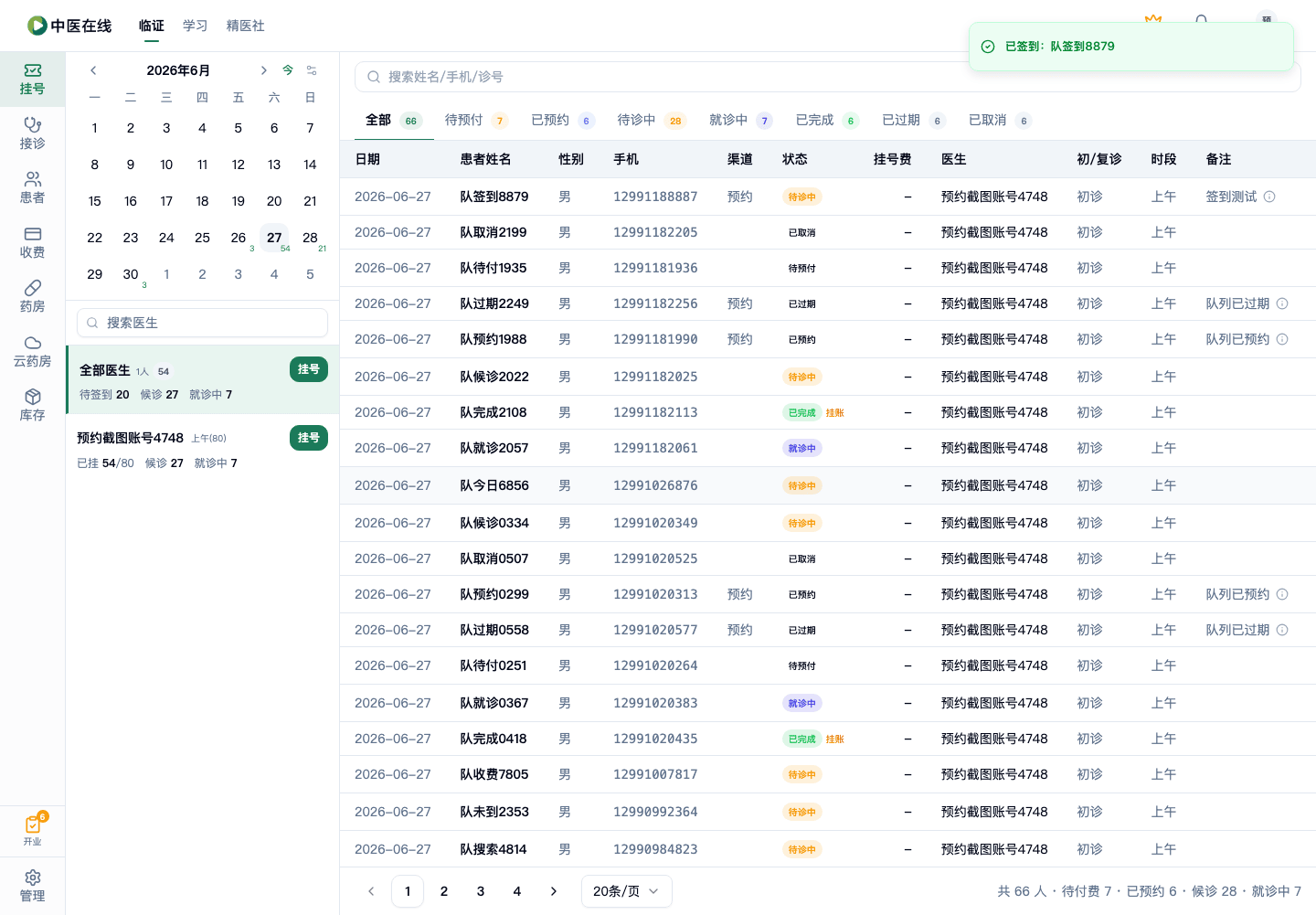
Task: Click 挂号 button for 预约截图账号4748
Action: [x=309, y=438]
